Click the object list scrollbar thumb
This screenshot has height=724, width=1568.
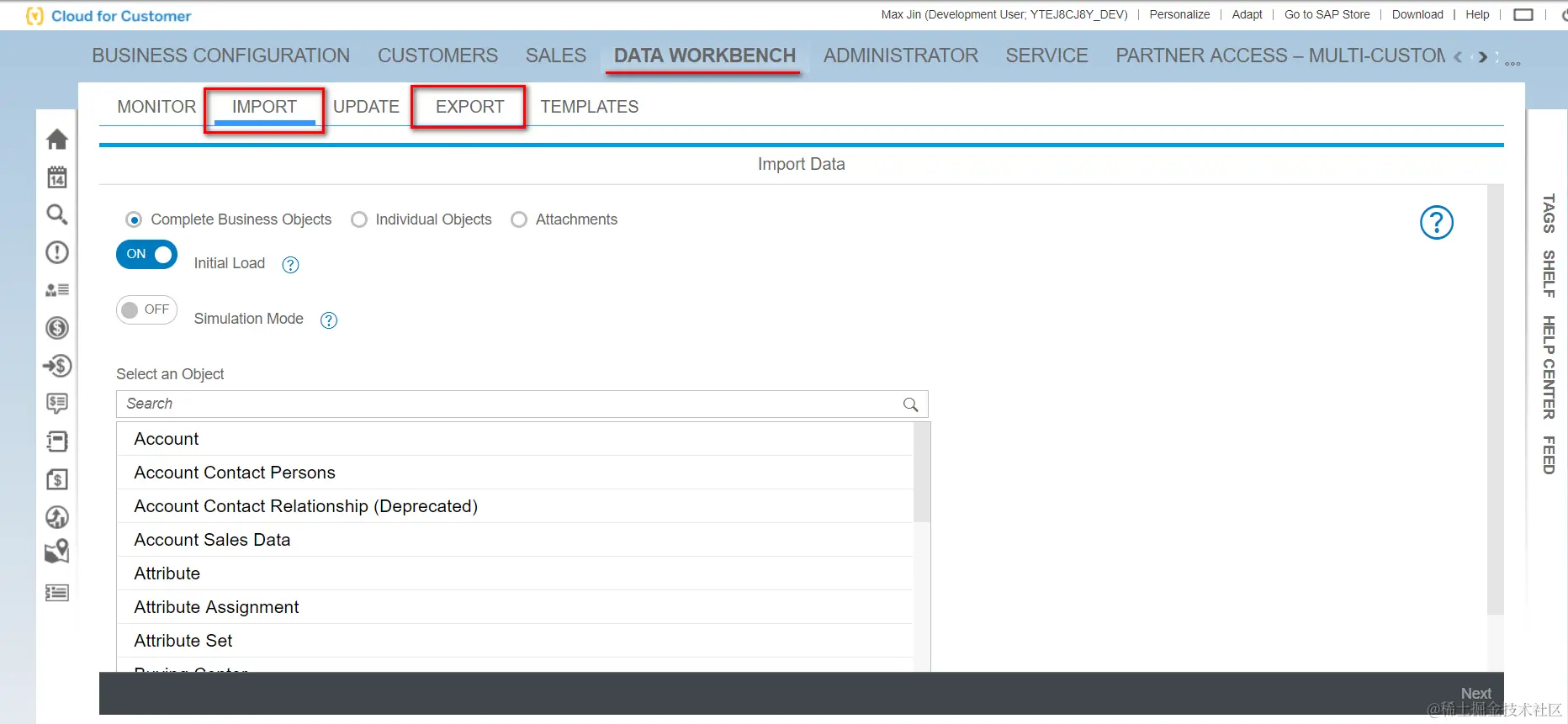pyautogui.click(x=922, y=472)
